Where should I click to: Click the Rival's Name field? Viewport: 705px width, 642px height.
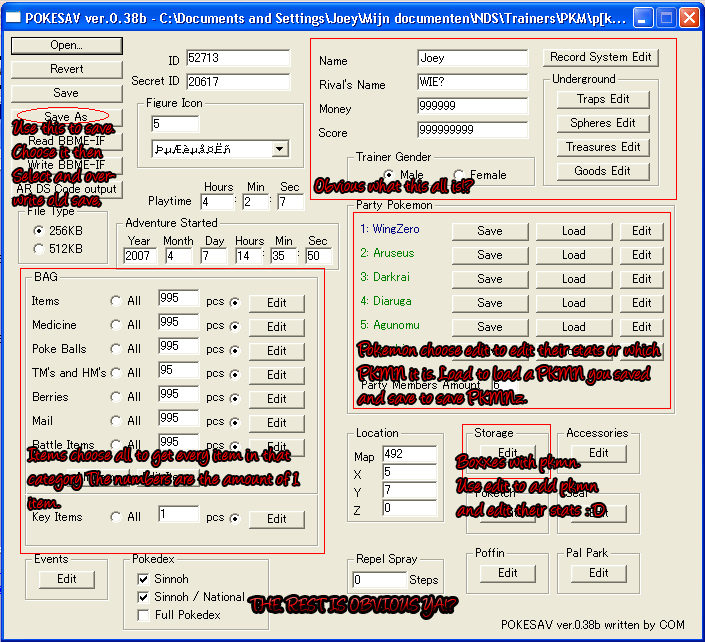click(472, 82)
